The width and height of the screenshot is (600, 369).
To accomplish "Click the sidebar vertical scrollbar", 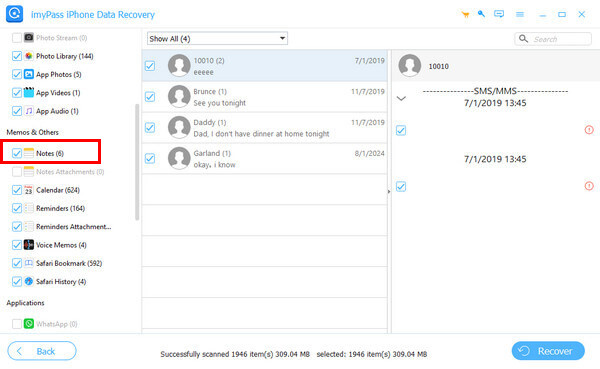I will [x=137, y=162].
